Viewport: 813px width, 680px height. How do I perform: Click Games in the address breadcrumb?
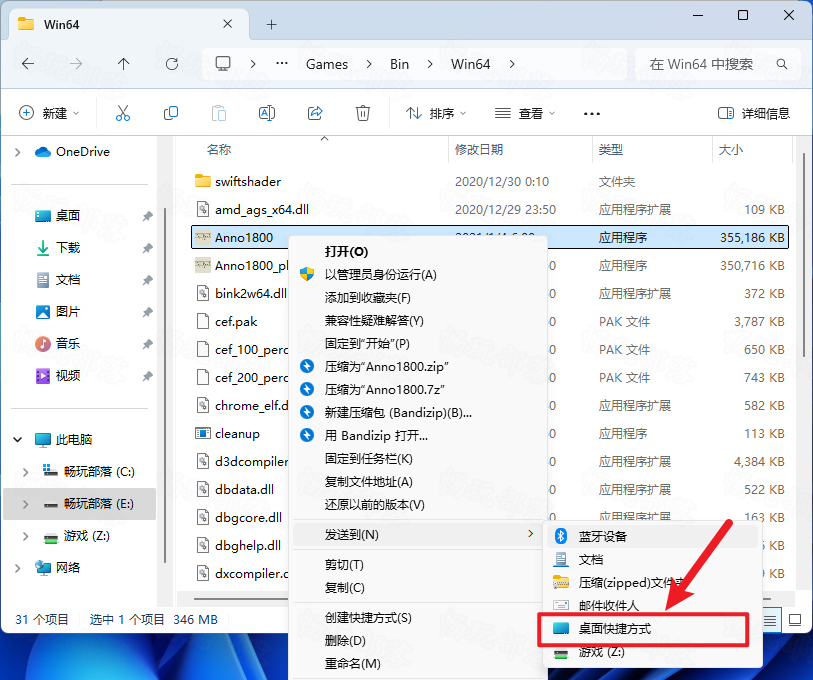click(x=327, y=64)
